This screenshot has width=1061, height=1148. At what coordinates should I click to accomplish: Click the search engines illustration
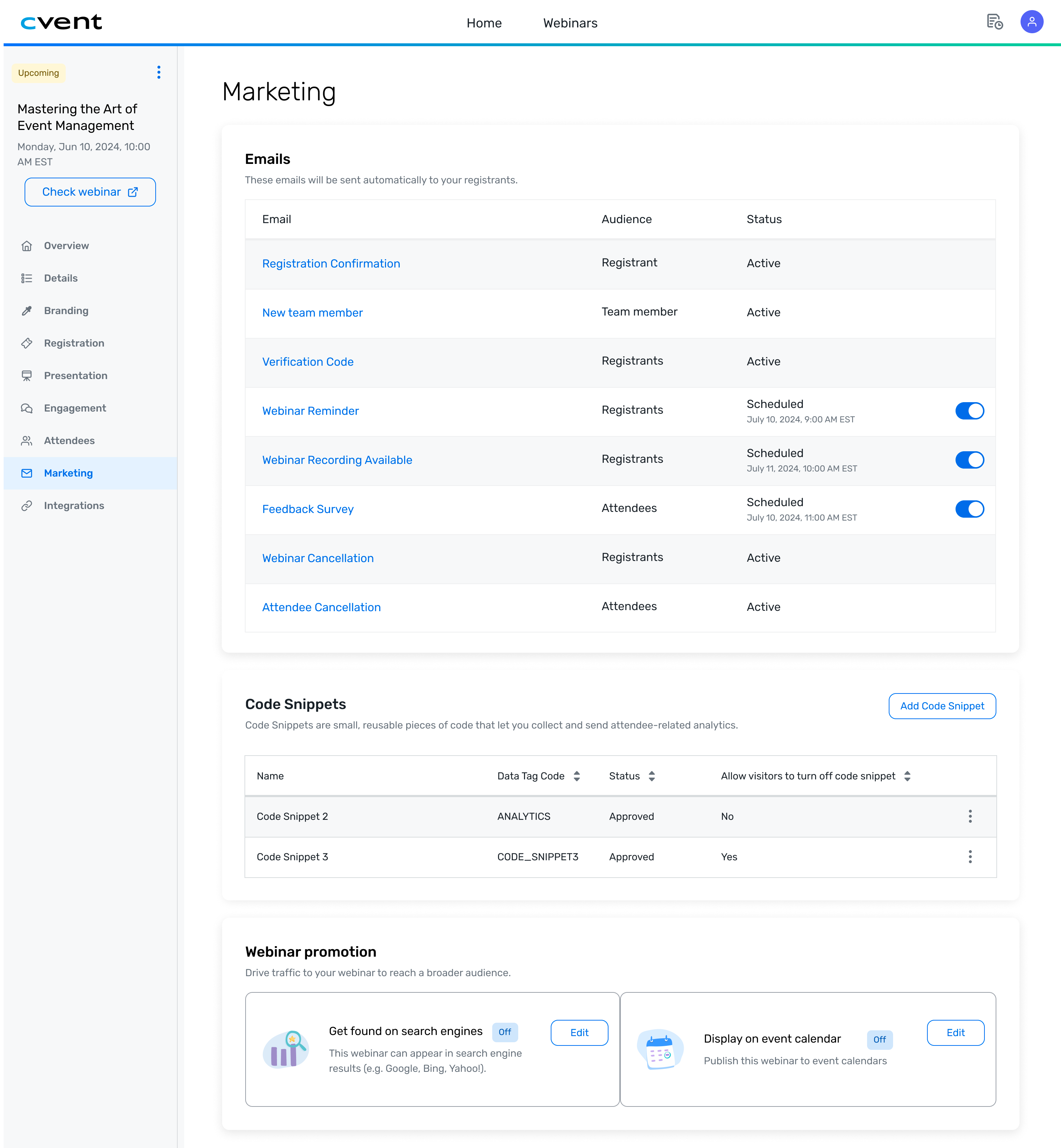point(285,1049)
